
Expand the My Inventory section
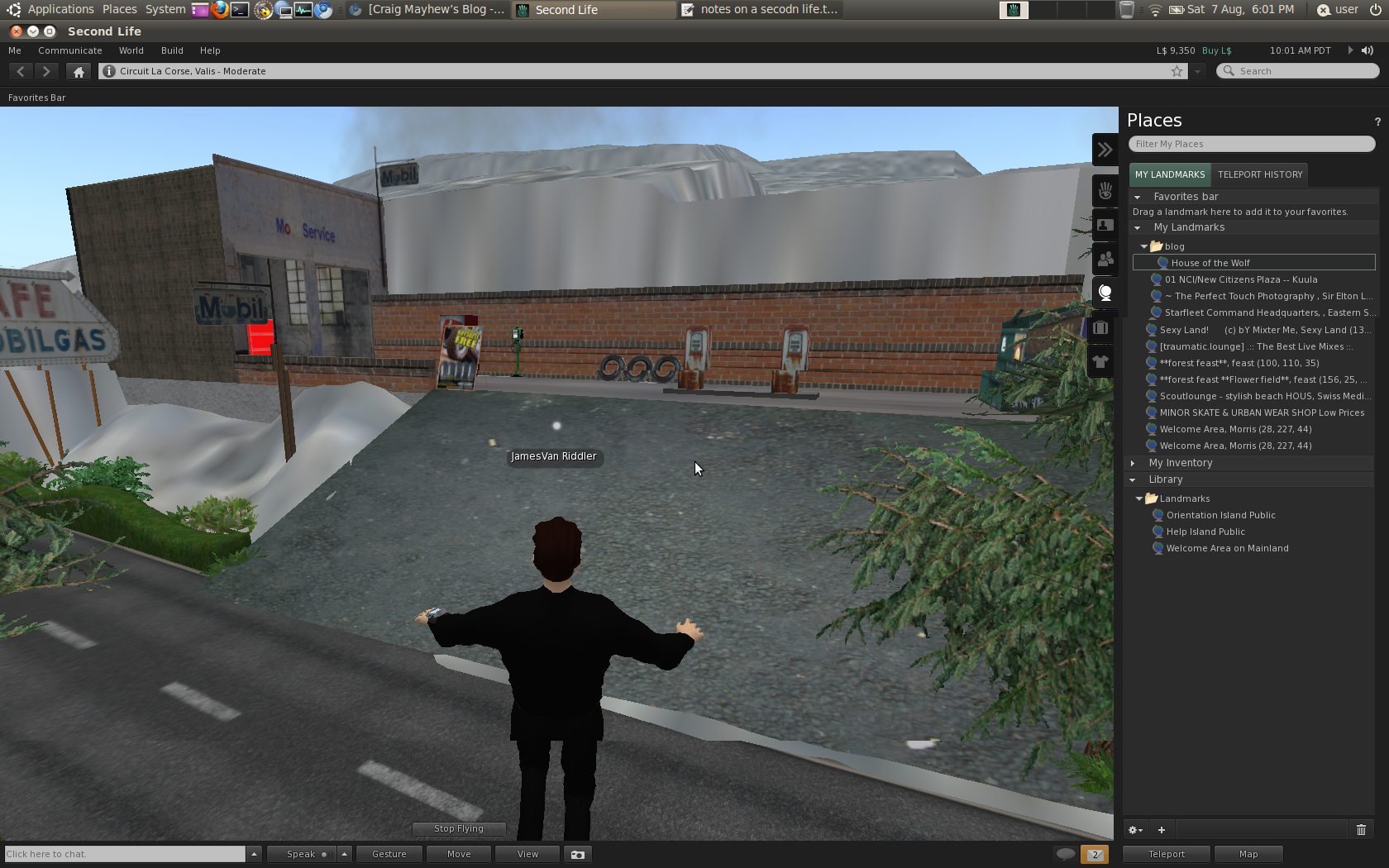(x=1133, y=463)
